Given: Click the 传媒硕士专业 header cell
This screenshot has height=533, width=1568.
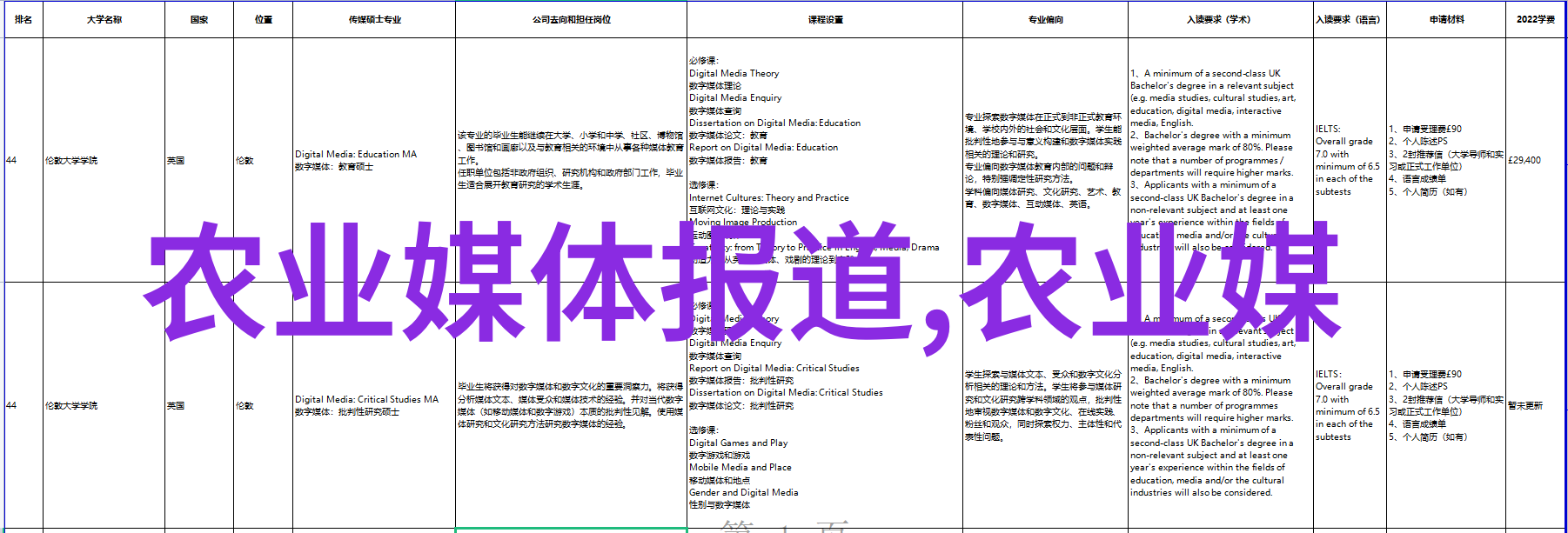Looking at the screenshot, I should (374, 19).
